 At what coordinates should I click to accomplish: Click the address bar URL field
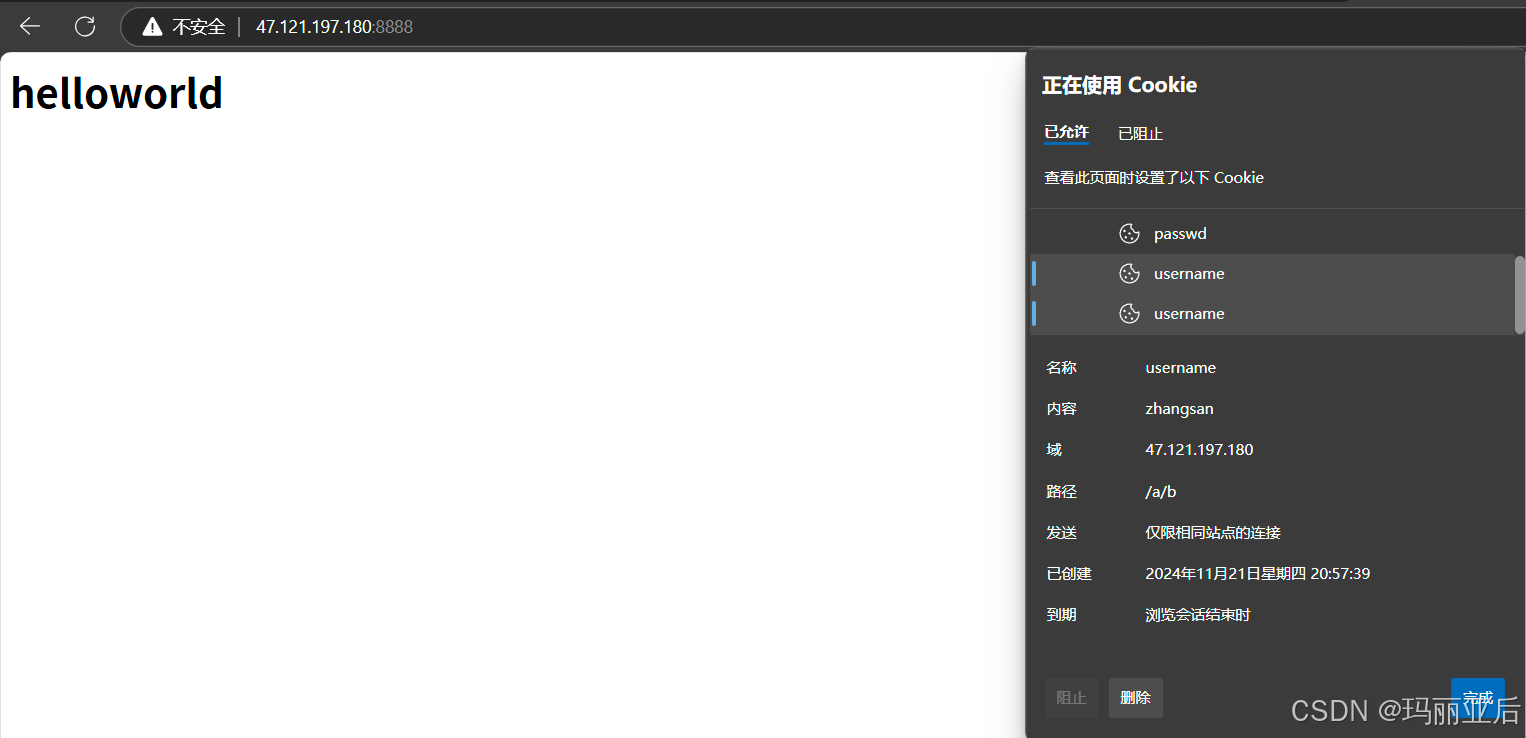[x=334, y=26]
